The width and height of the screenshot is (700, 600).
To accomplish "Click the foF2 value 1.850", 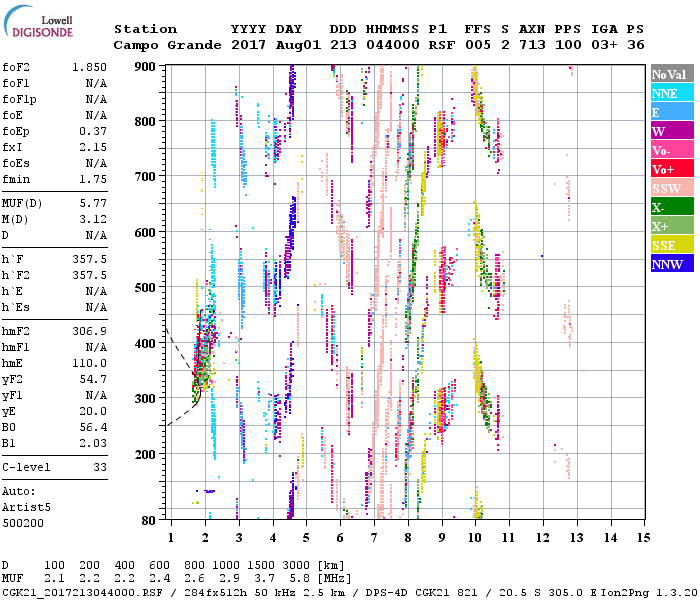I will coord(89,67).
